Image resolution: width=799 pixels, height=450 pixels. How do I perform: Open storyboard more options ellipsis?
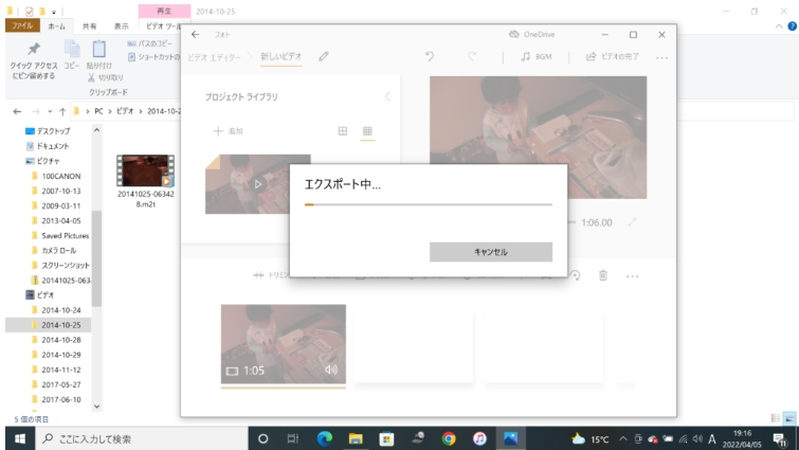[x=632, y=276]
